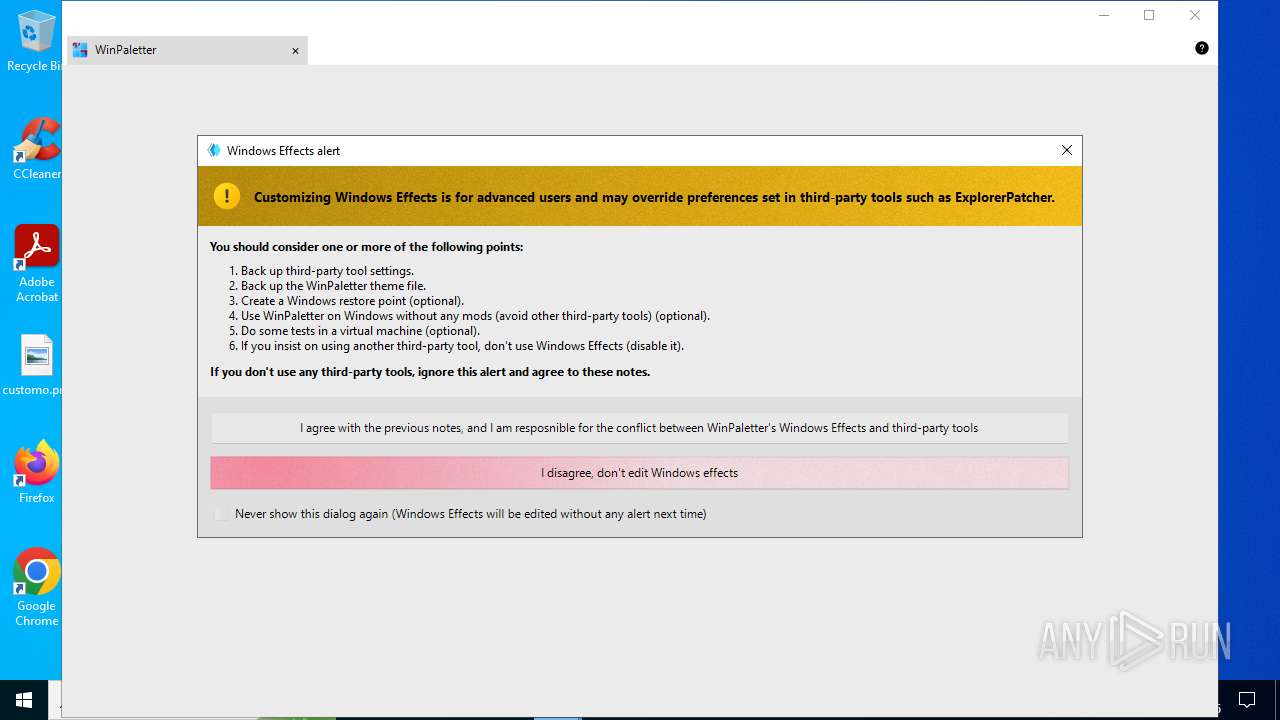
Task: Open the help question mark icon
Action: 1201,48
